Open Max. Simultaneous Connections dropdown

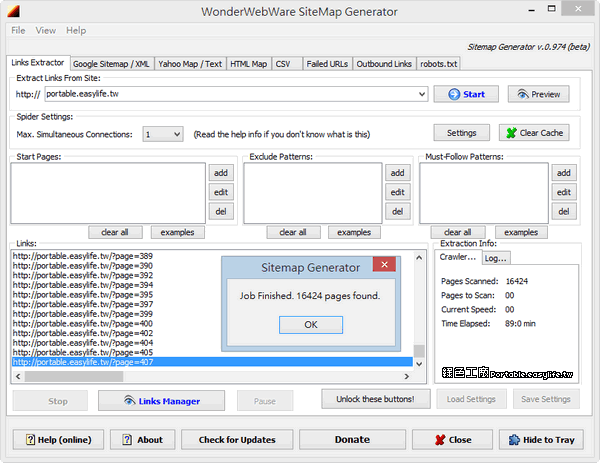point(163,134)
